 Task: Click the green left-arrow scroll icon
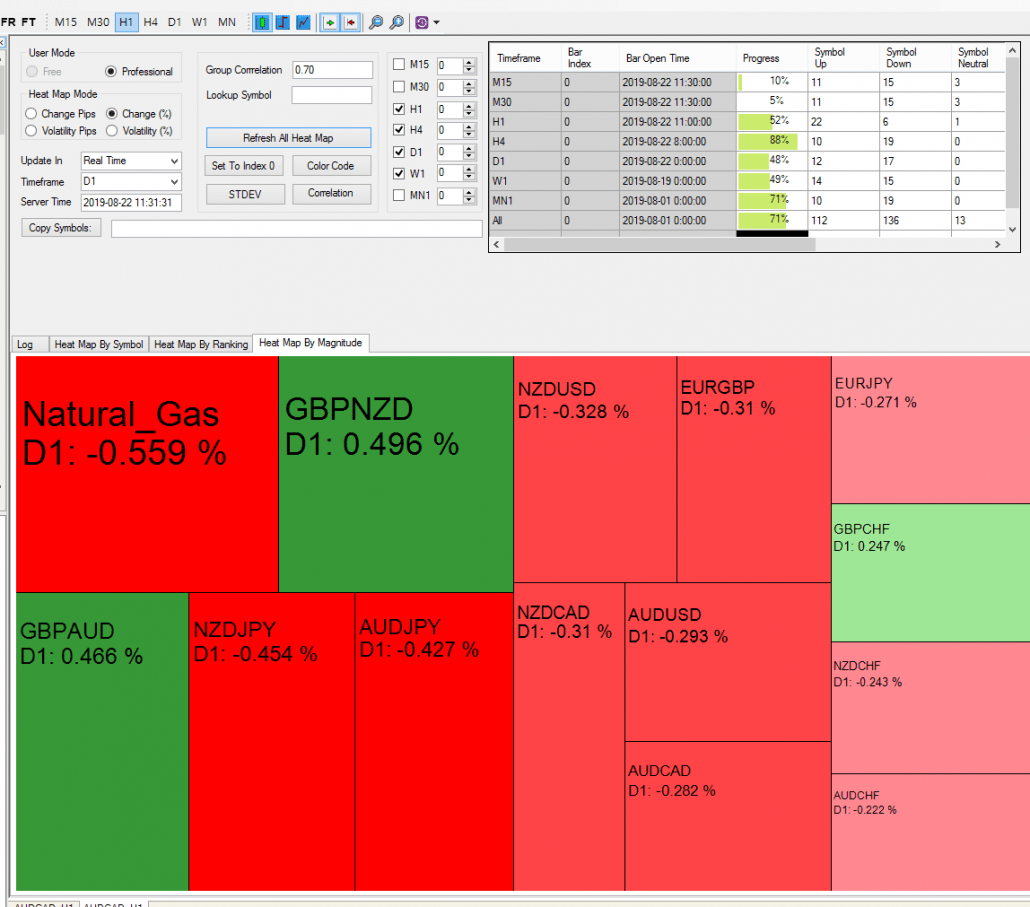[x=329, y=22]
